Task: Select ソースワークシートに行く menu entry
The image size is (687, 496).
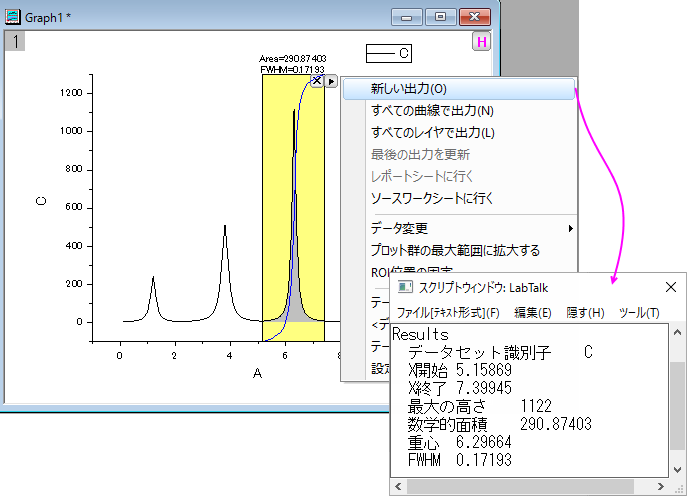Action: (432, 198)
